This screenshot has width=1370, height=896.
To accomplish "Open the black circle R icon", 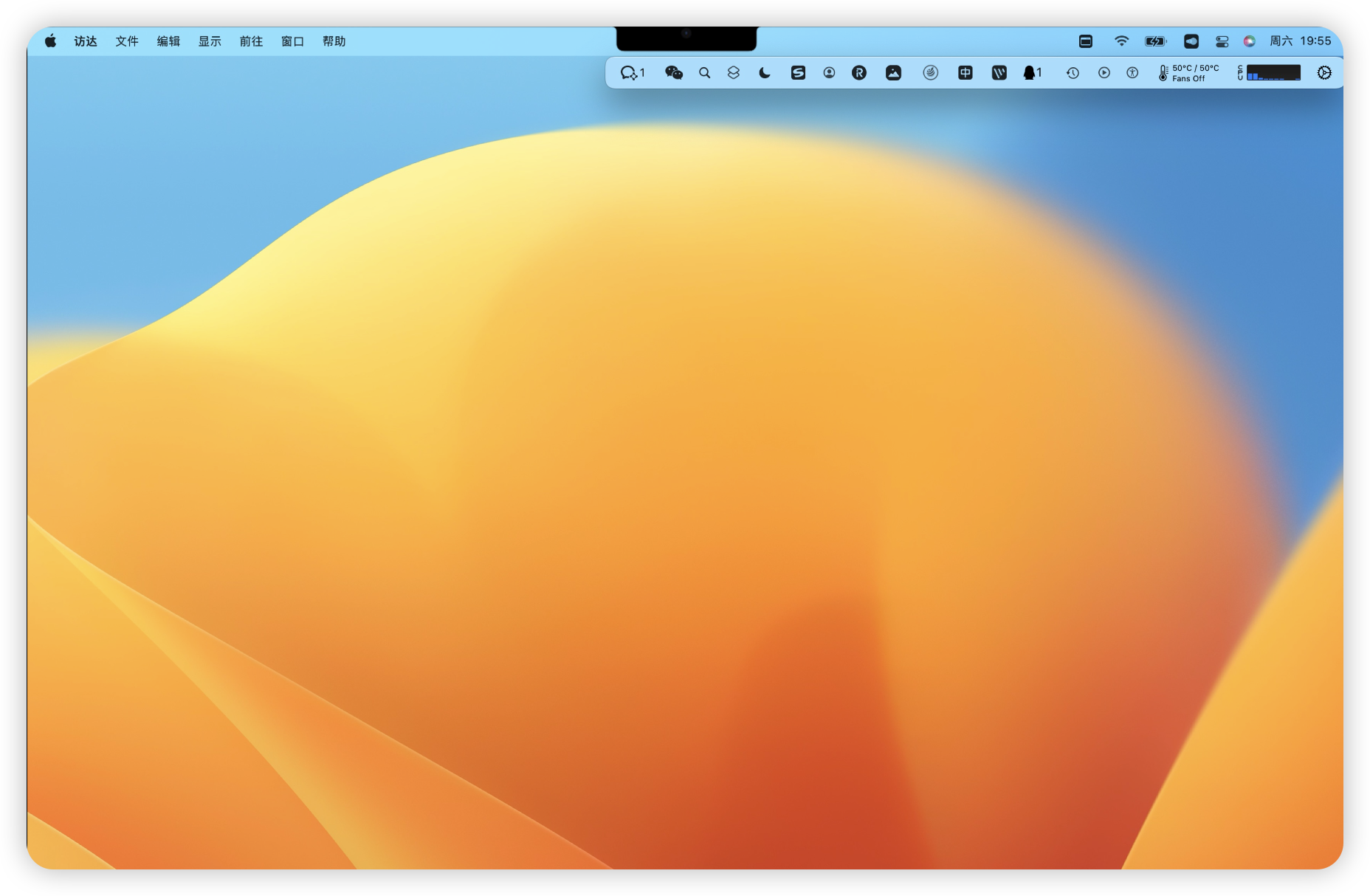I will click(x=859, y=72).
